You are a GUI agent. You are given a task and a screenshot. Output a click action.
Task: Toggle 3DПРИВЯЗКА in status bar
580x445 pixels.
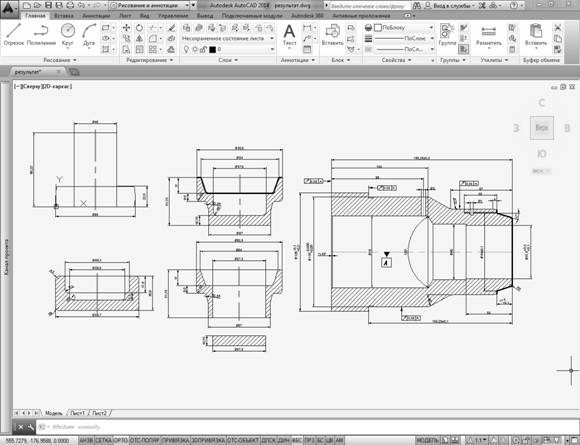click(x=208, y=441)
